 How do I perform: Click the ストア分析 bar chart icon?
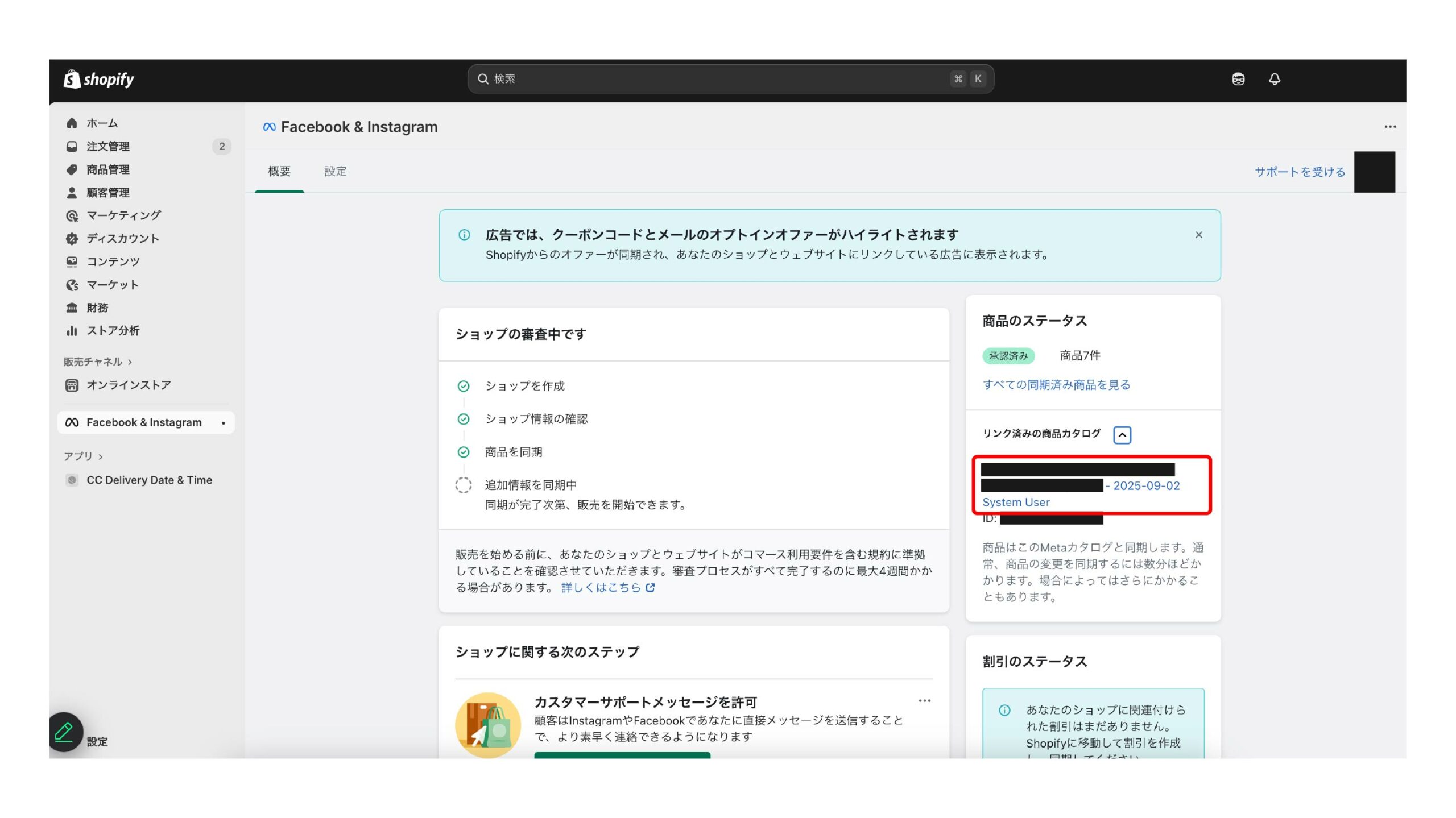tap(72, 331)
